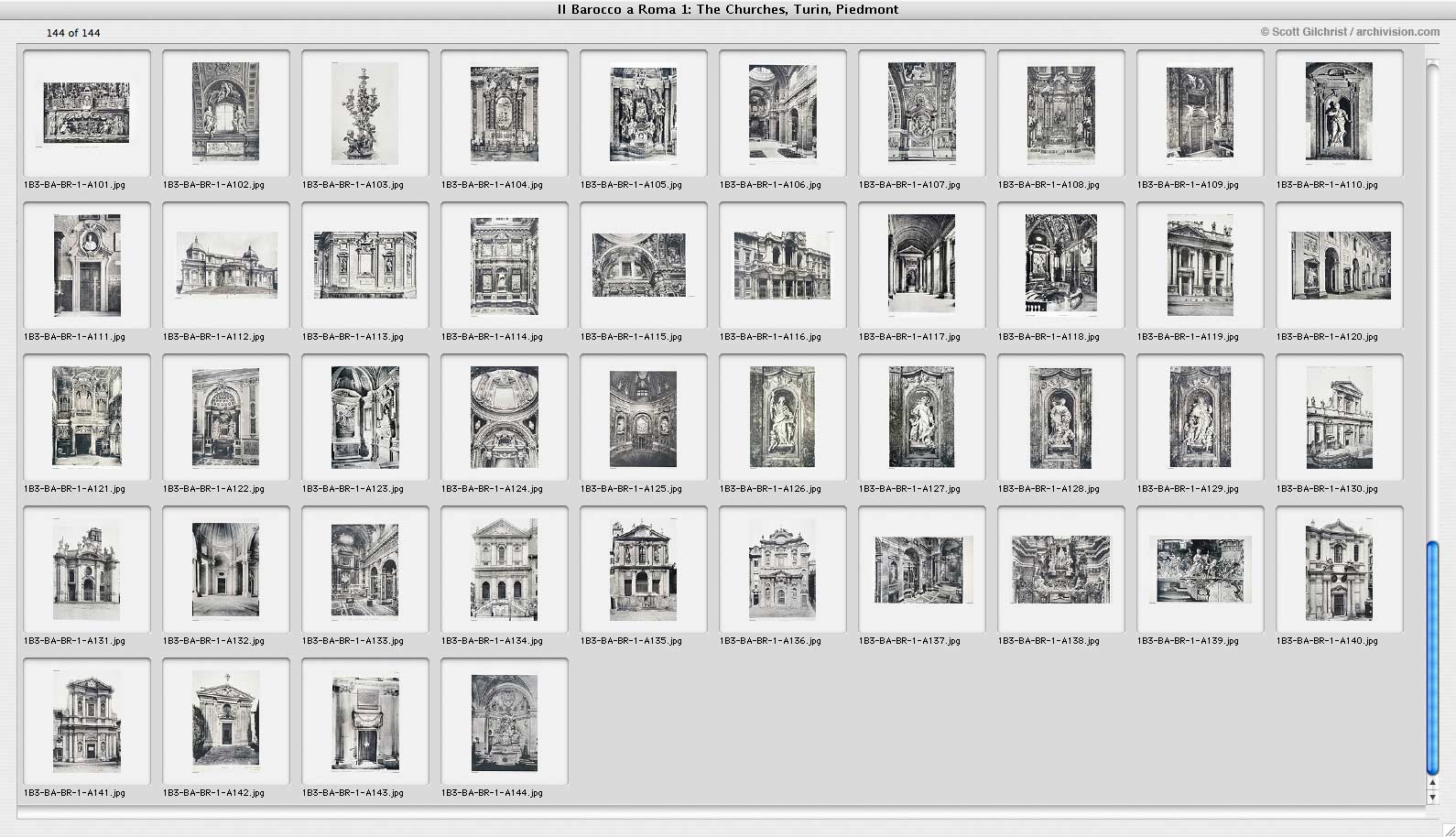This screenshot has height=837, width=1456.
Task: Select small chapel thumbnail A142
Action: click(x=226, y=721)
